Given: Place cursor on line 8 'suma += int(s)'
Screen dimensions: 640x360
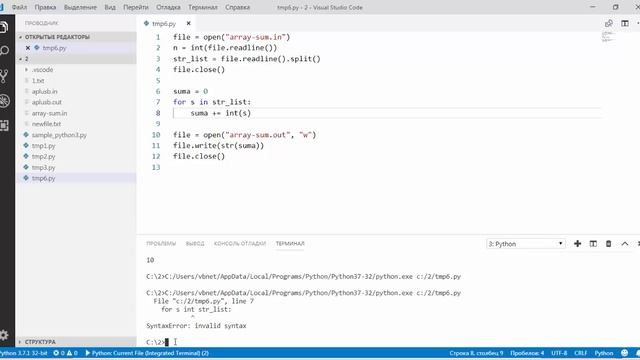Looking at the screenshot, I should coord(220,113).
